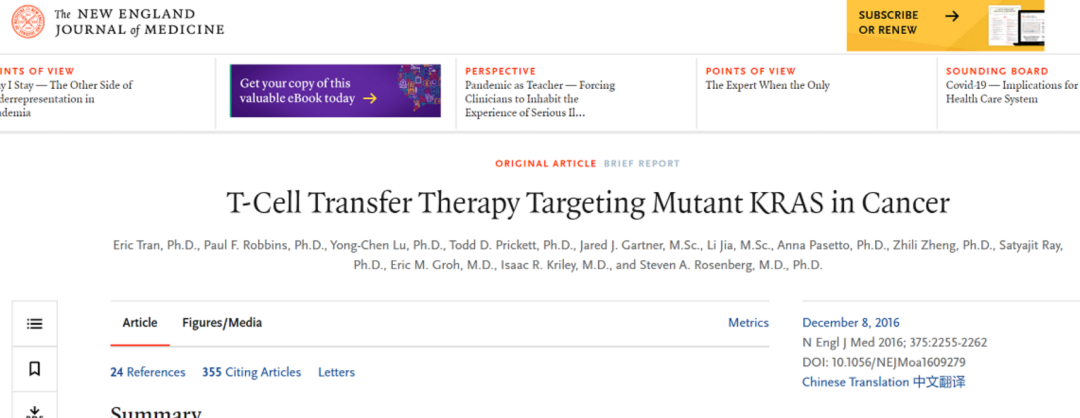Viewport: 1080px width, 418px height.
Task: Bookmark article using the sidebar bookmark icon
Action: (34, 370)
